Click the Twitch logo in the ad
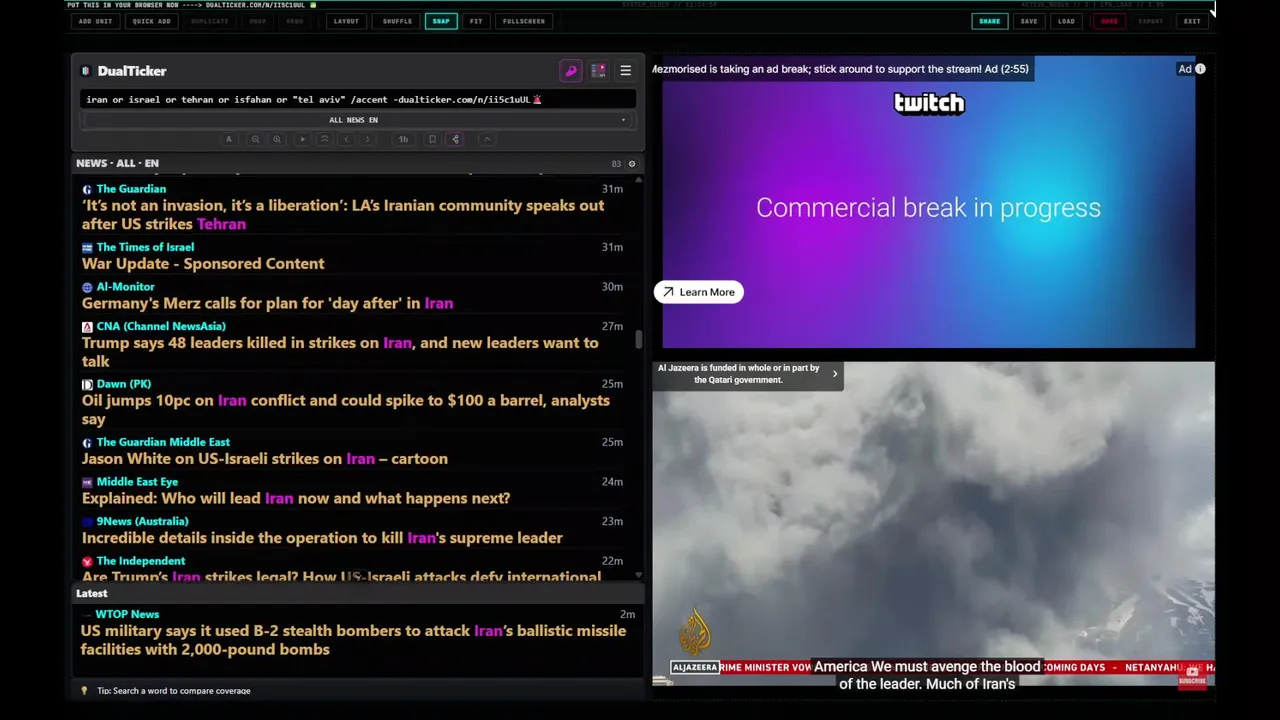Image resolution: width=1280 pixels, height=720 pixels. 929,104
